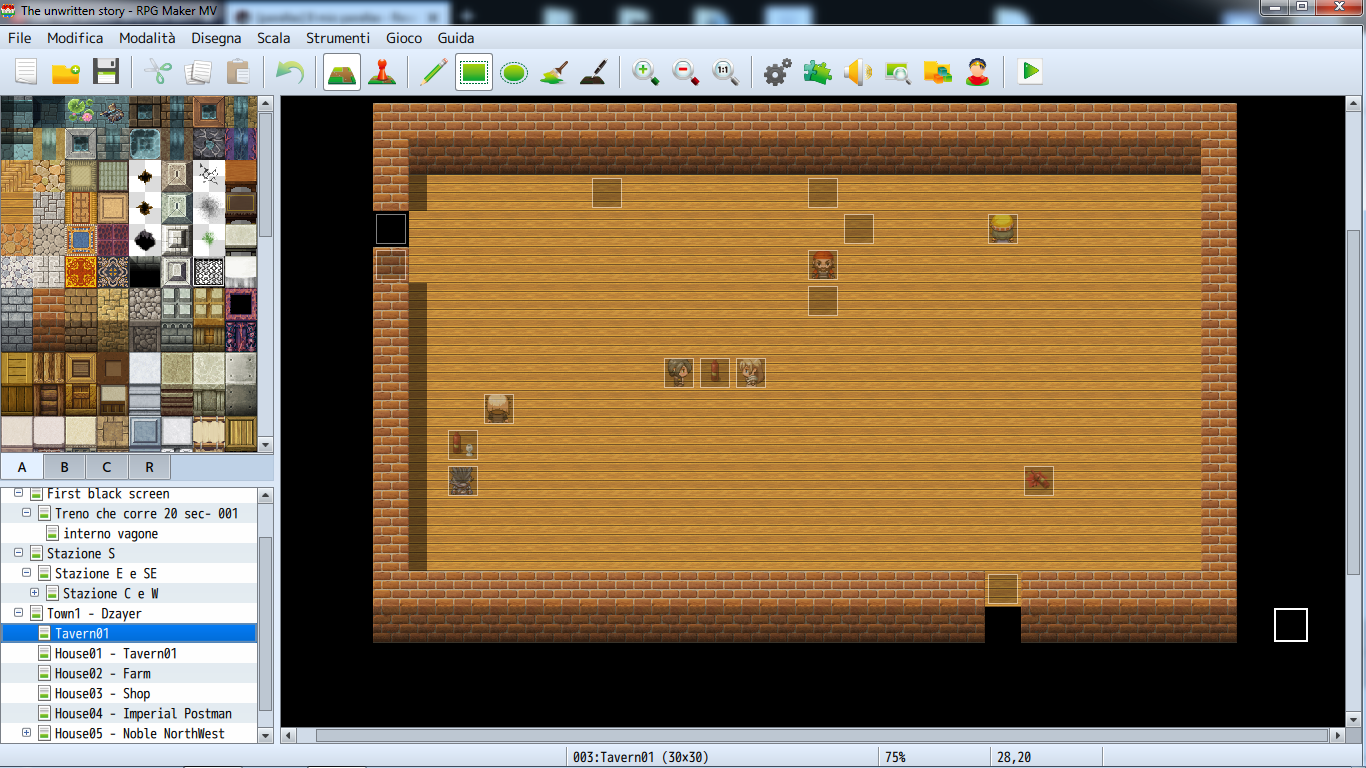Save the project with floppy icon
This screenshot has height=768, width=1366.
(x=106, y=72)
